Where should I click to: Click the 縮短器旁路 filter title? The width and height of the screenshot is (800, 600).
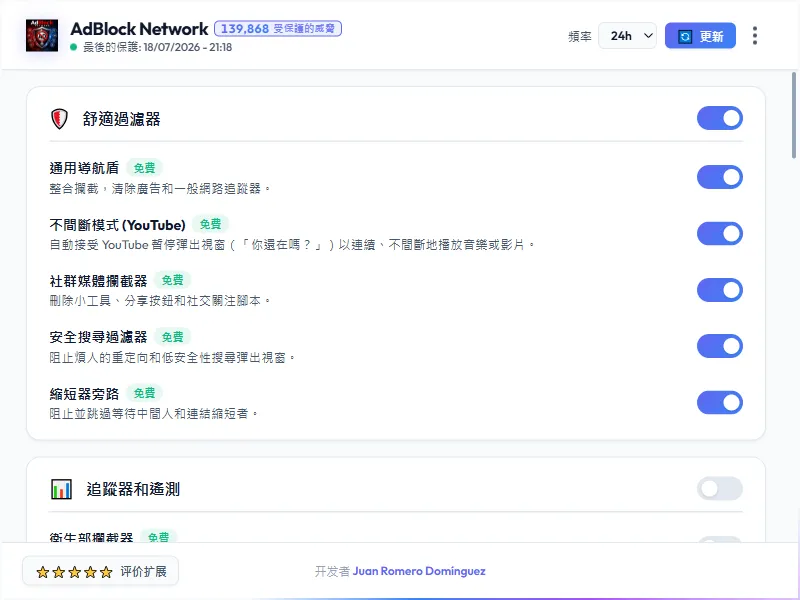coord(84,393)
